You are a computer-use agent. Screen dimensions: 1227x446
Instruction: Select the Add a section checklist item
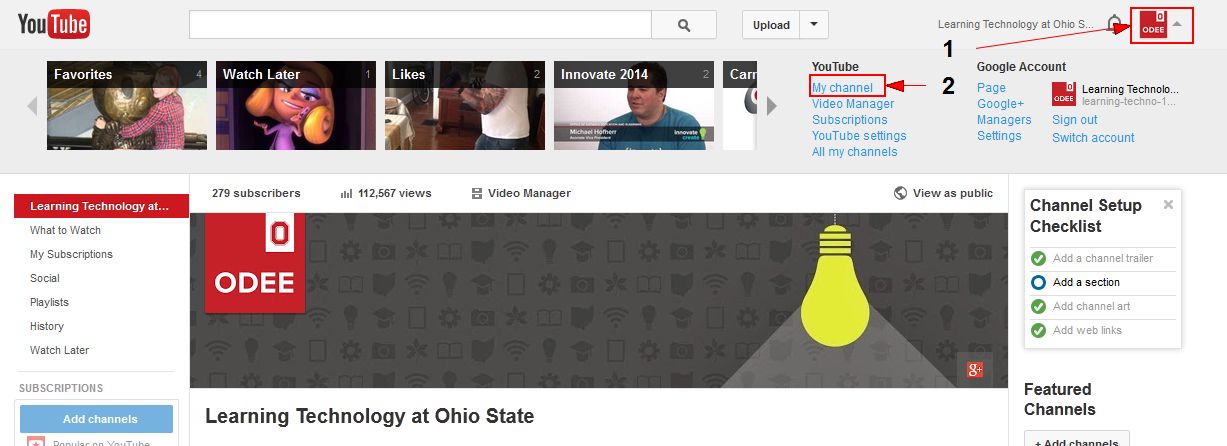1086,282
